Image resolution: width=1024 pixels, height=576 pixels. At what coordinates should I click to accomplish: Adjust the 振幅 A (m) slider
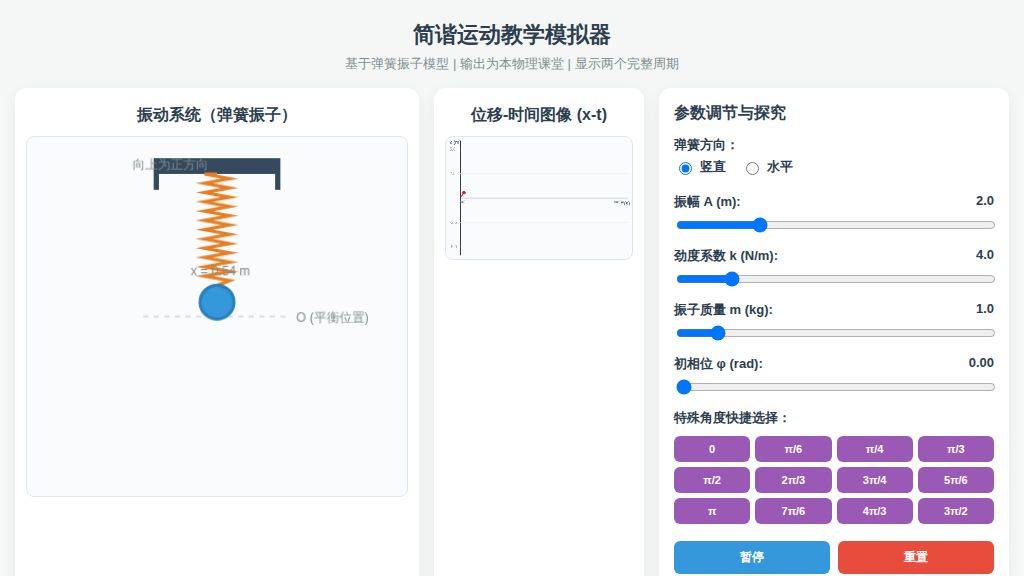point(835,225)
